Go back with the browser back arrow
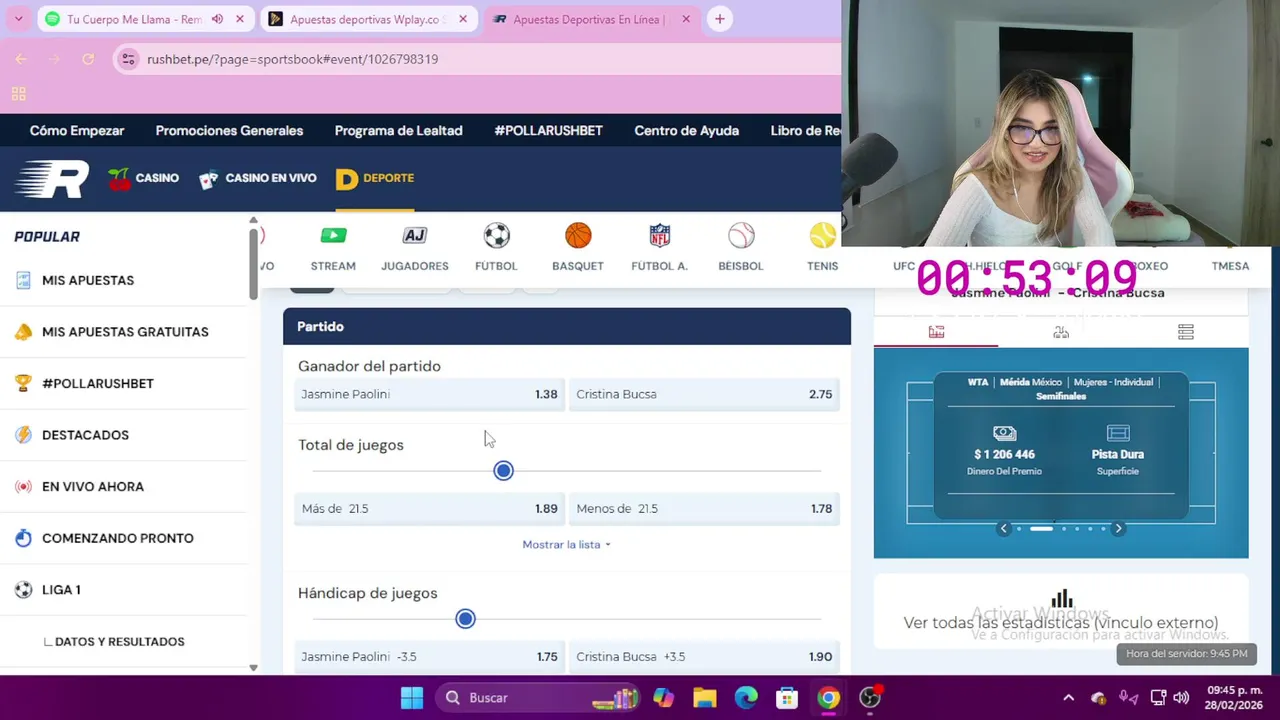Viewport: 1280px width, 720px height. (x=21, y=59)
